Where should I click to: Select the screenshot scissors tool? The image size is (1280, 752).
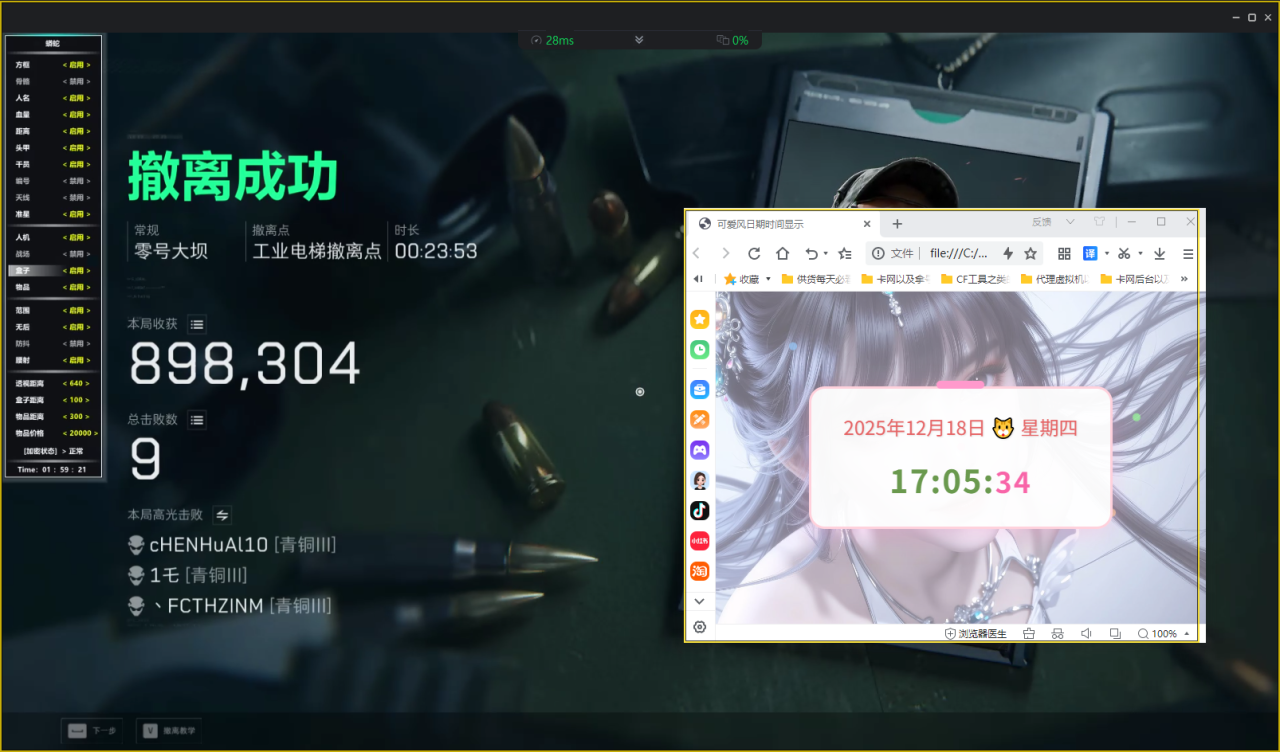pyautogui.click(x=1126, y=253)
